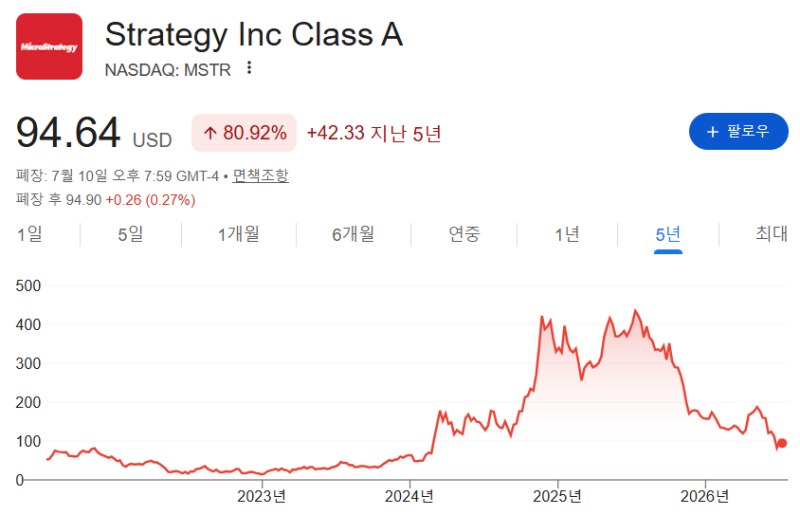Viewport: 800px width, 515px height.
Task: Click the 94.64 USD price value
Action: click(94, 134)
